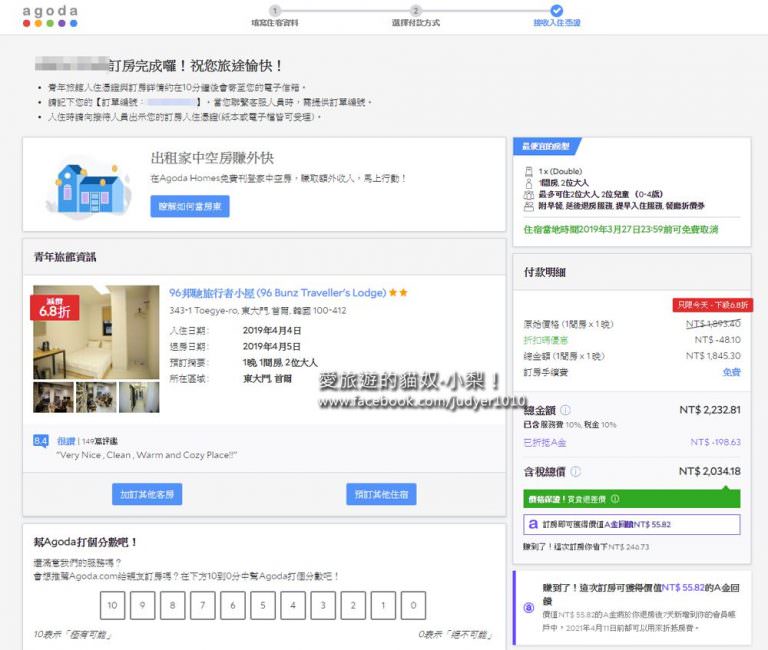Click the 瞭解如何當房東 button
The width and height of the screenshot is (768, 650).
coord(190,207)
